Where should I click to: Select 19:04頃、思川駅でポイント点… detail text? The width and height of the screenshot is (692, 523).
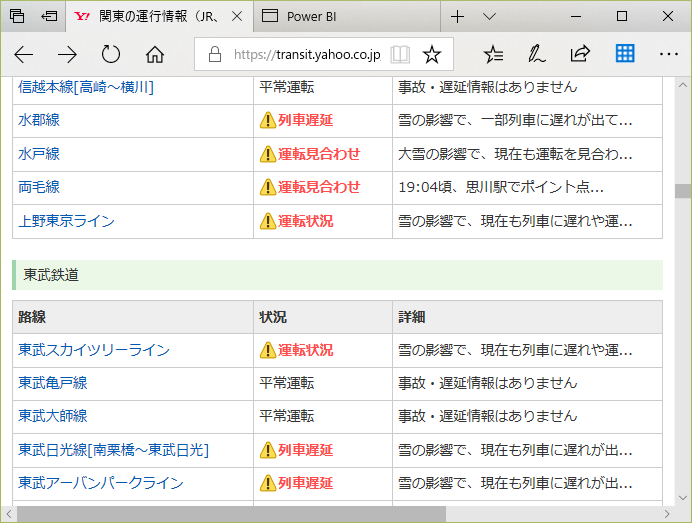(x=501, y=187)
